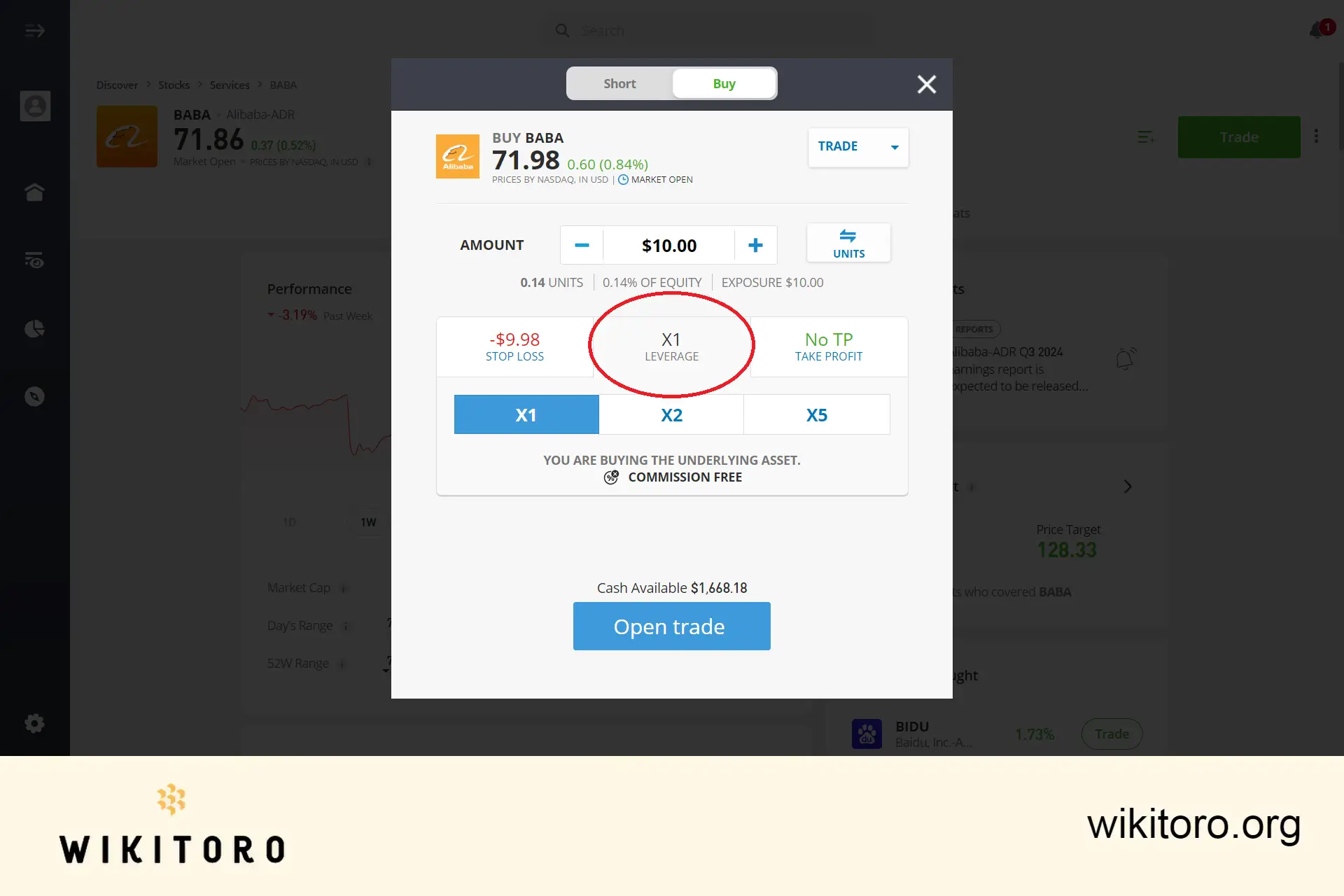Toggle X2 leverage option
The height and width of the screenshot is (896, 1344).
671,414
